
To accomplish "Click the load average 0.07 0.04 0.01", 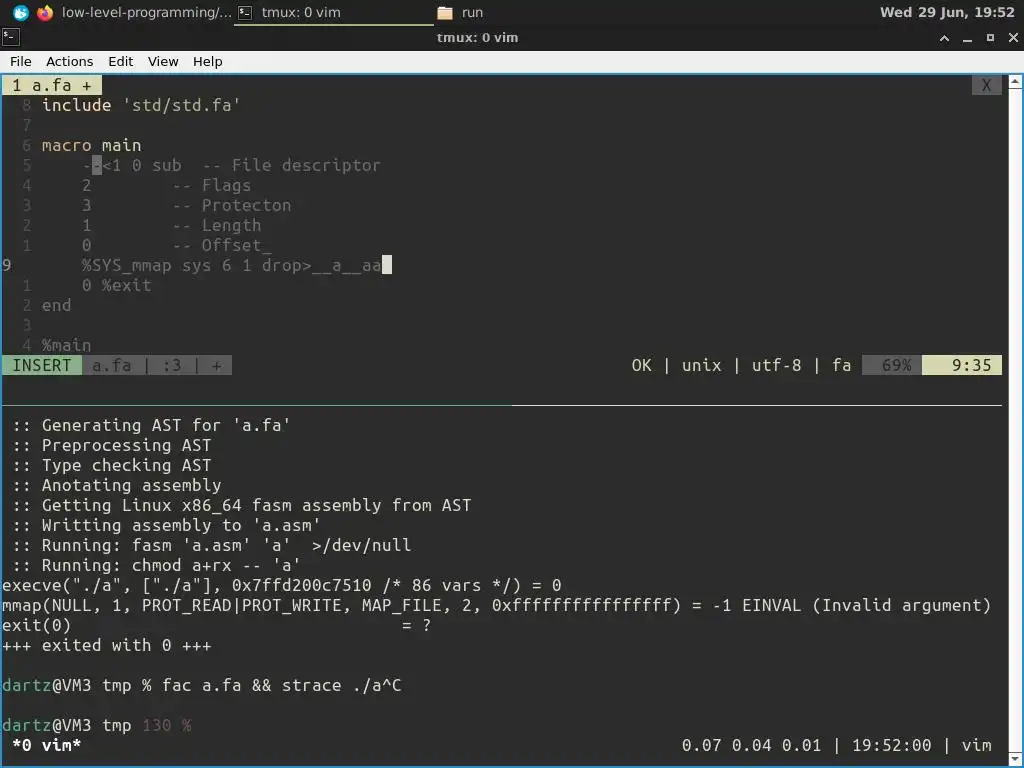I will click(751, 745).
